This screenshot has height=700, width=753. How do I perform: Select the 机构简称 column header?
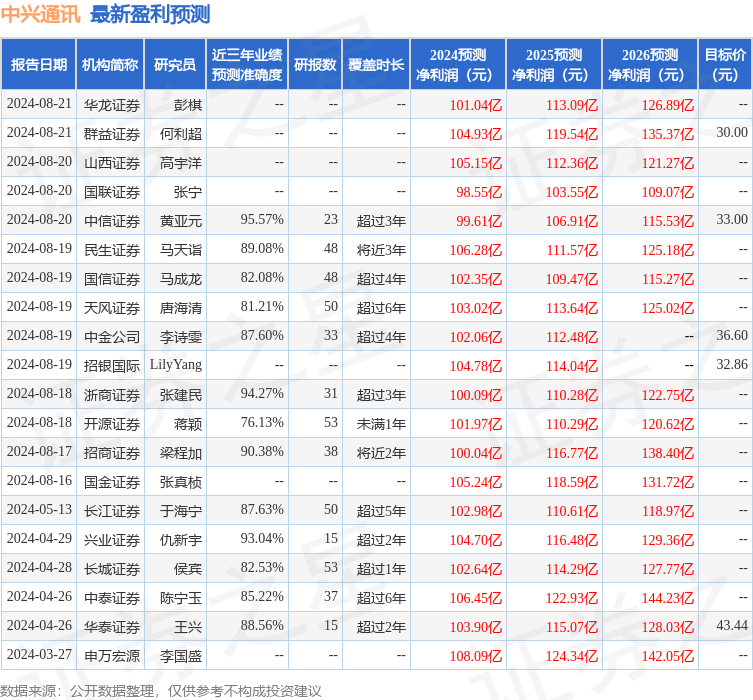point(110,64)
